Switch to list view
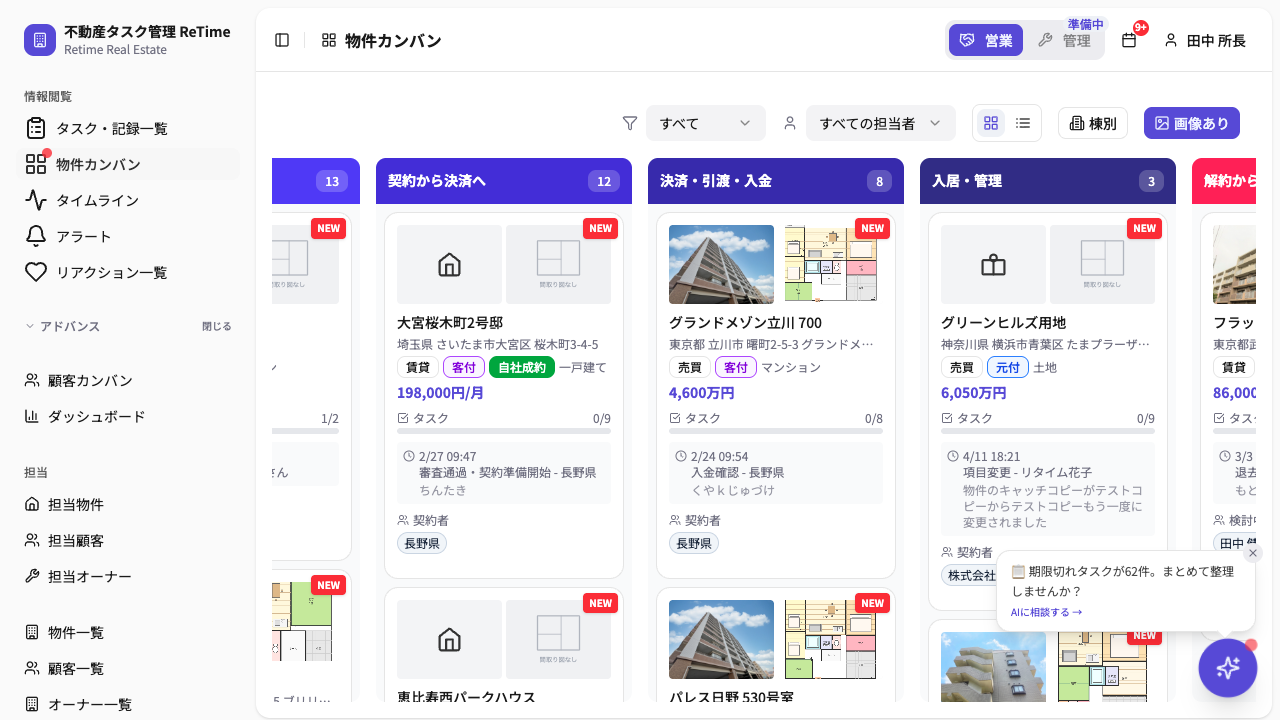The image size is (1280, 720). pyautogui.click(x=1023, y=123)
